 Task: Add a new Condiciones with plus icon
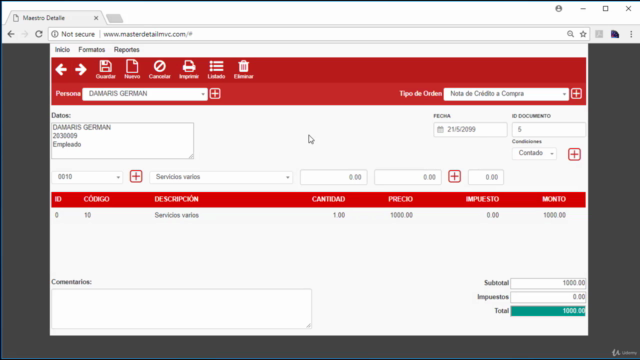pyautogui.click(x=574, y=154)
